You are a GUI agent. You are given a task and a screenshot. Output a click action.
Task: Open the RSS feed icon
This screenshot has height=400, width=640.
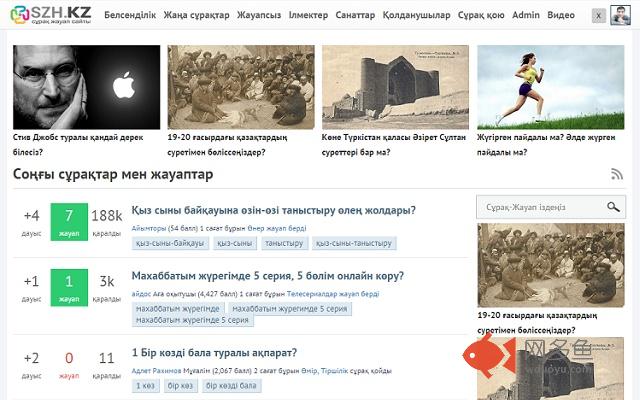point(617,174)
